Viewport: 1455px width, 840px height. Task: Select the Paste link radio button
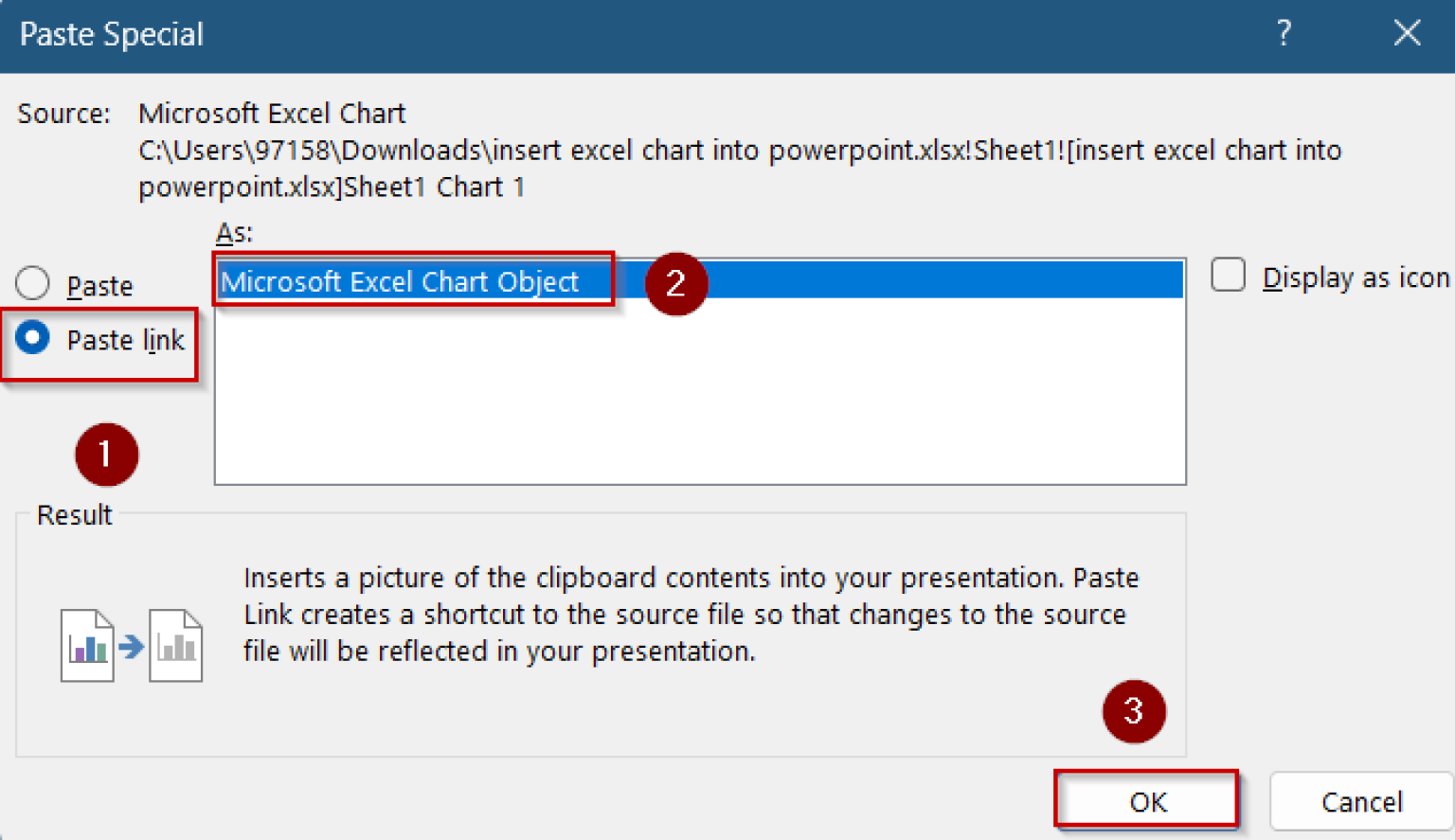tap(32, 339)
